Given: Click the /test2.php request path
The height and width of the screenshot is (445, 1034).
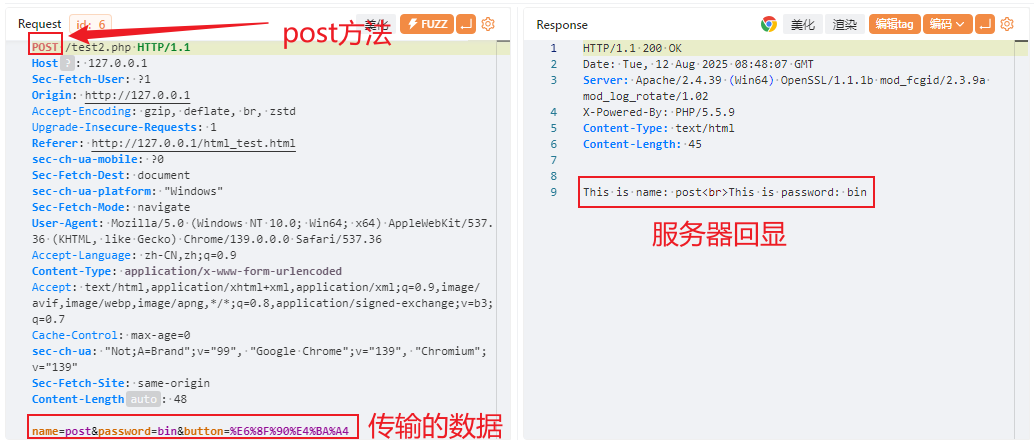Looking at the screenshot, I should [99, 47].
